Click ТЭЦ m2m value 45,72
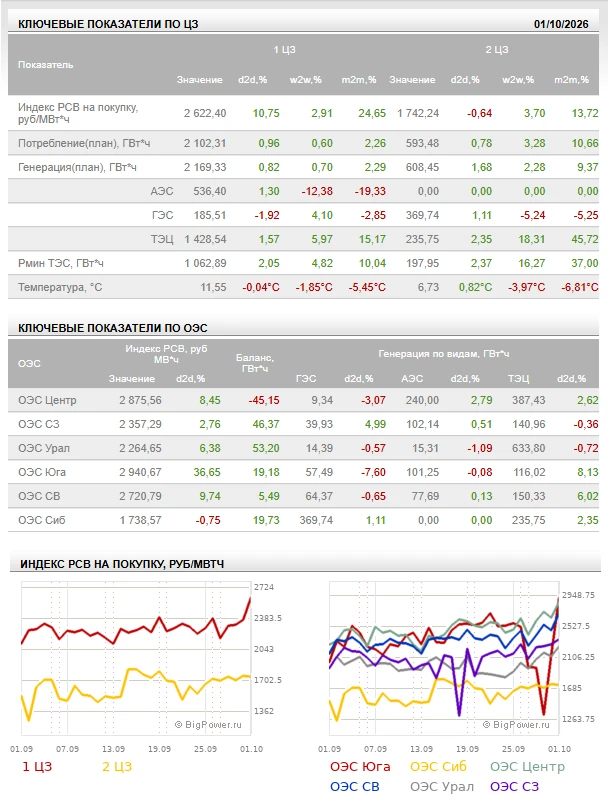The height and width of the screenshot is (811, 612). (585, 239)
